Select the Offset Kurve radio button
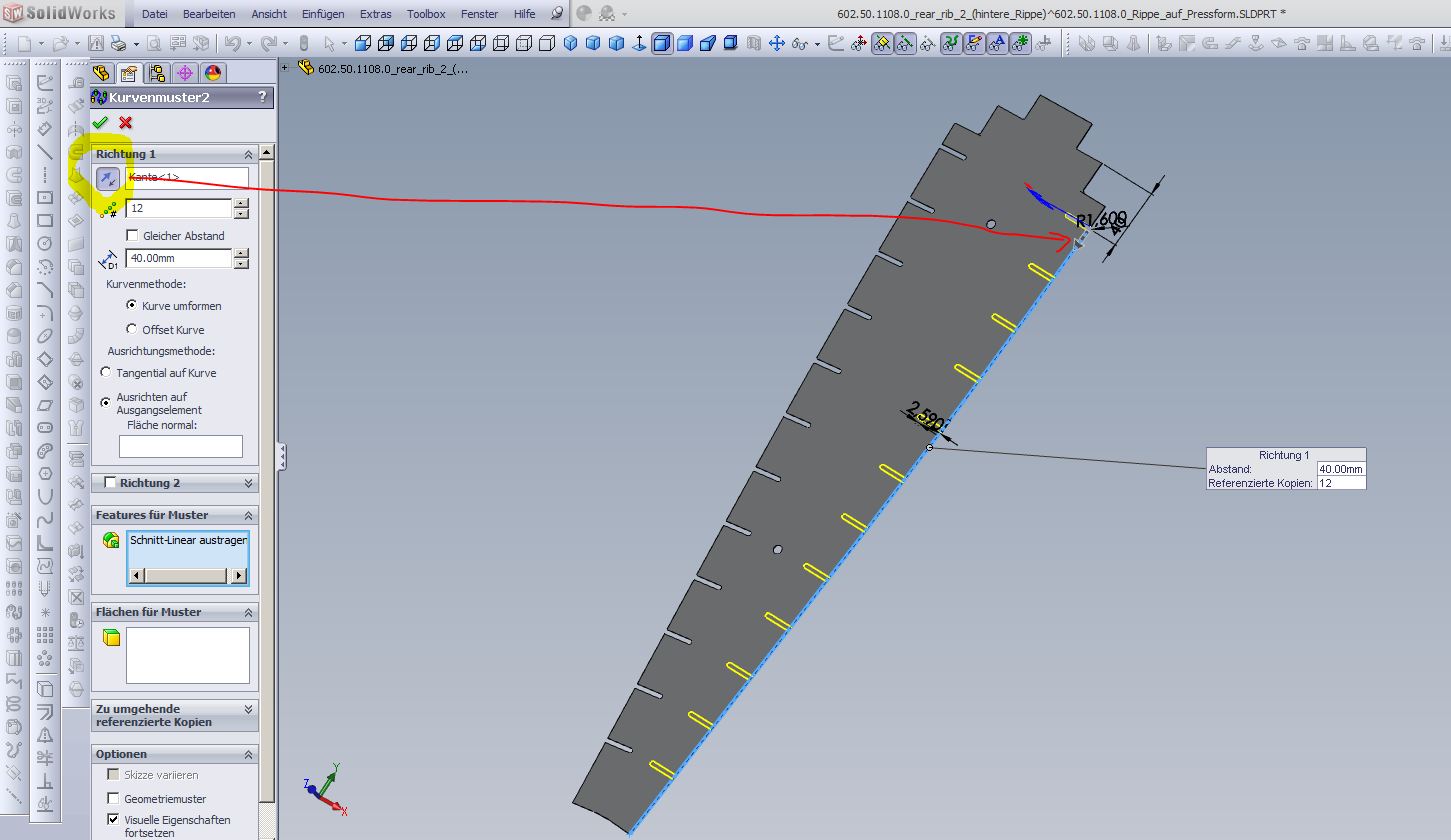This screenshot has width=1451, height=840. click(132, 329)
